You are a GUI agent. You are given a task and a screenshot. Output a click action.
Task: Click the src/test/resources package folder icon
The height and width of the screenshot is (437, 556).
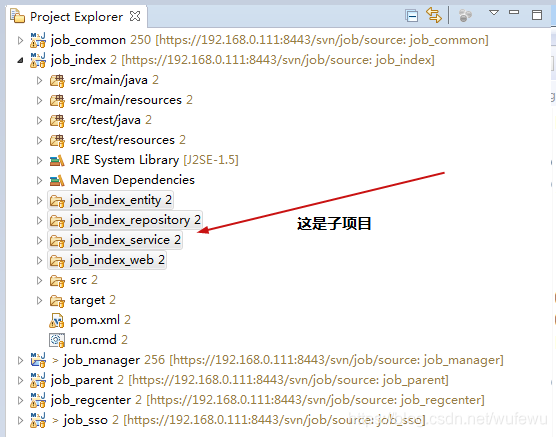[x=57, y=141]
